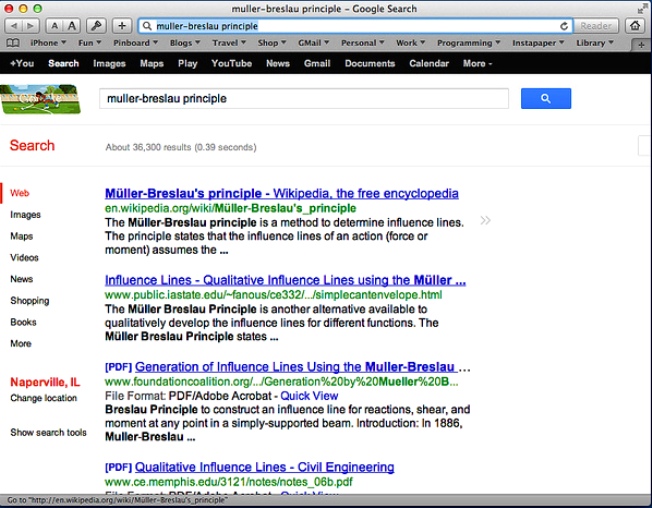The width and height of the screenshot is (652, 508).
Task: Select Maps in the Google black bar
Action: (151, 63)
